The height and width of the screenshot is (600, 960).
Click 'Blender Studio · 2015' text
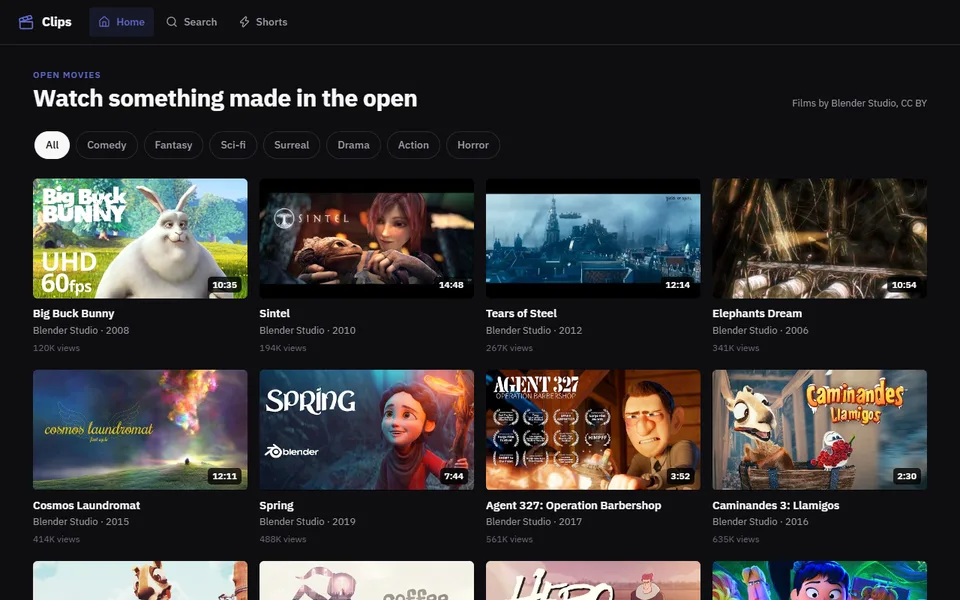pyautogui.click(x=81, y=522)
